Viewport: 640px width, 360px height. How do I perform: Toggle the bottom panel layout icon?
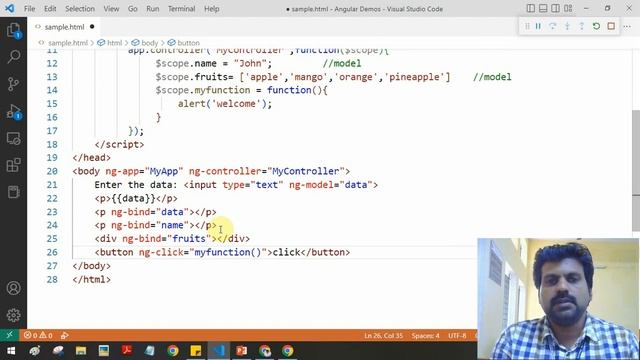pos(543,8)
